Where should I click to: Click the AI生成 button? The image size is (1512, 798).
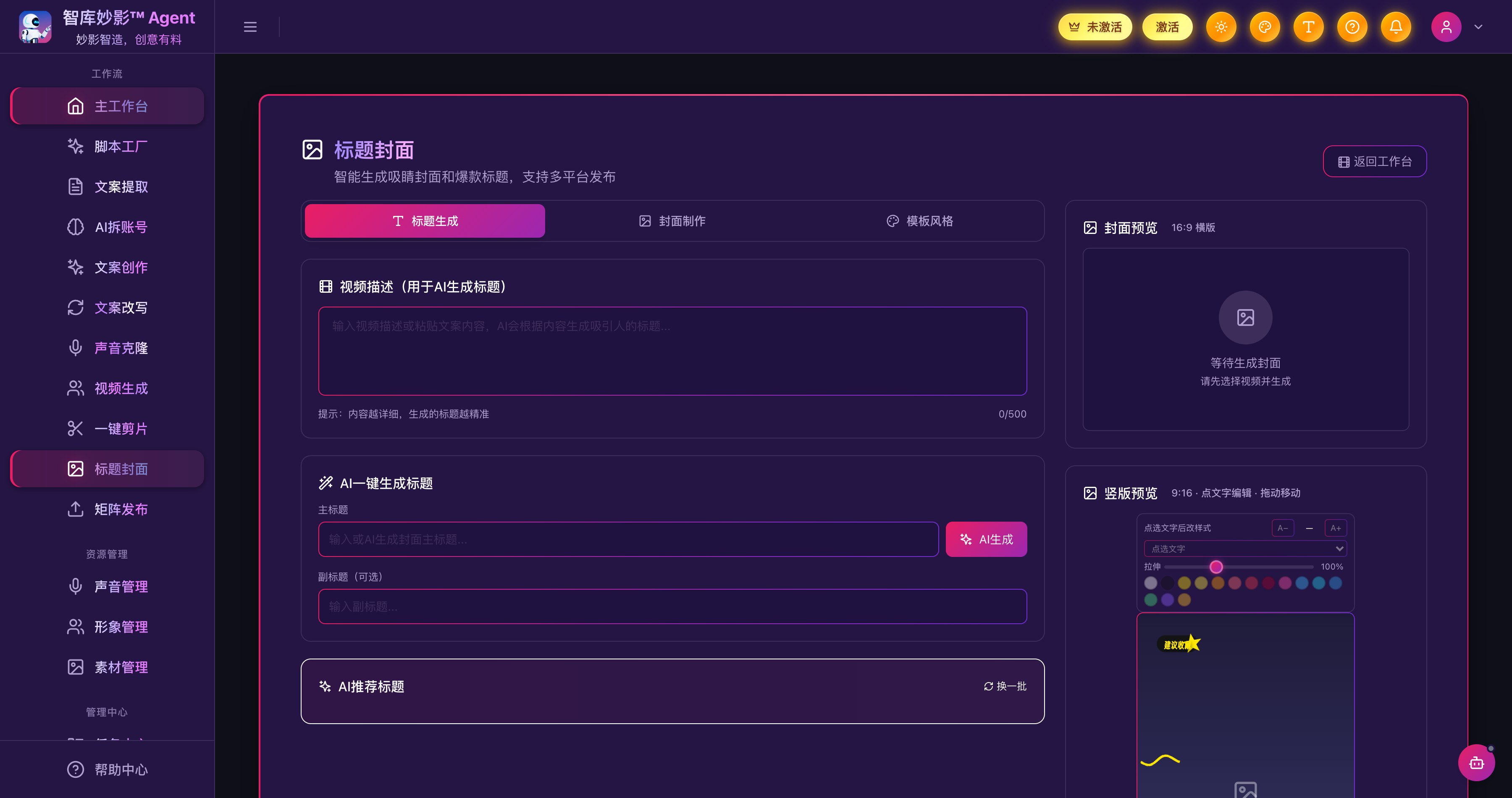pos(986,539)
